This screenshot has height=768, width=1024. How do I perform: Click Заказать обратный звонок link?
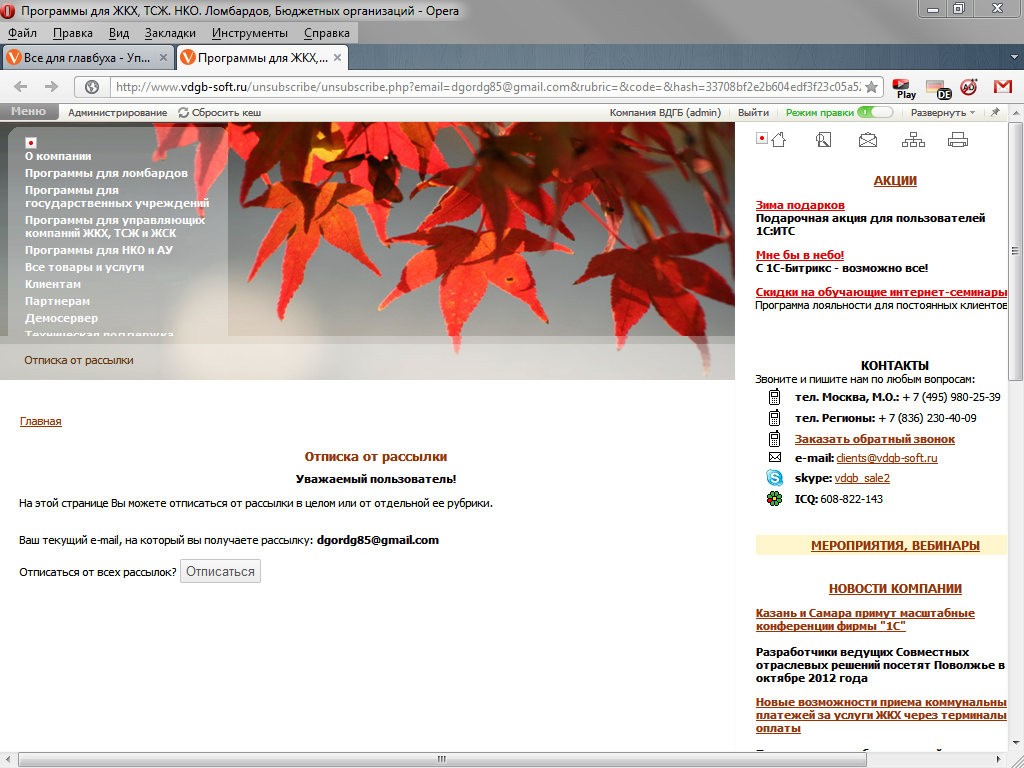tap(874, 439)
